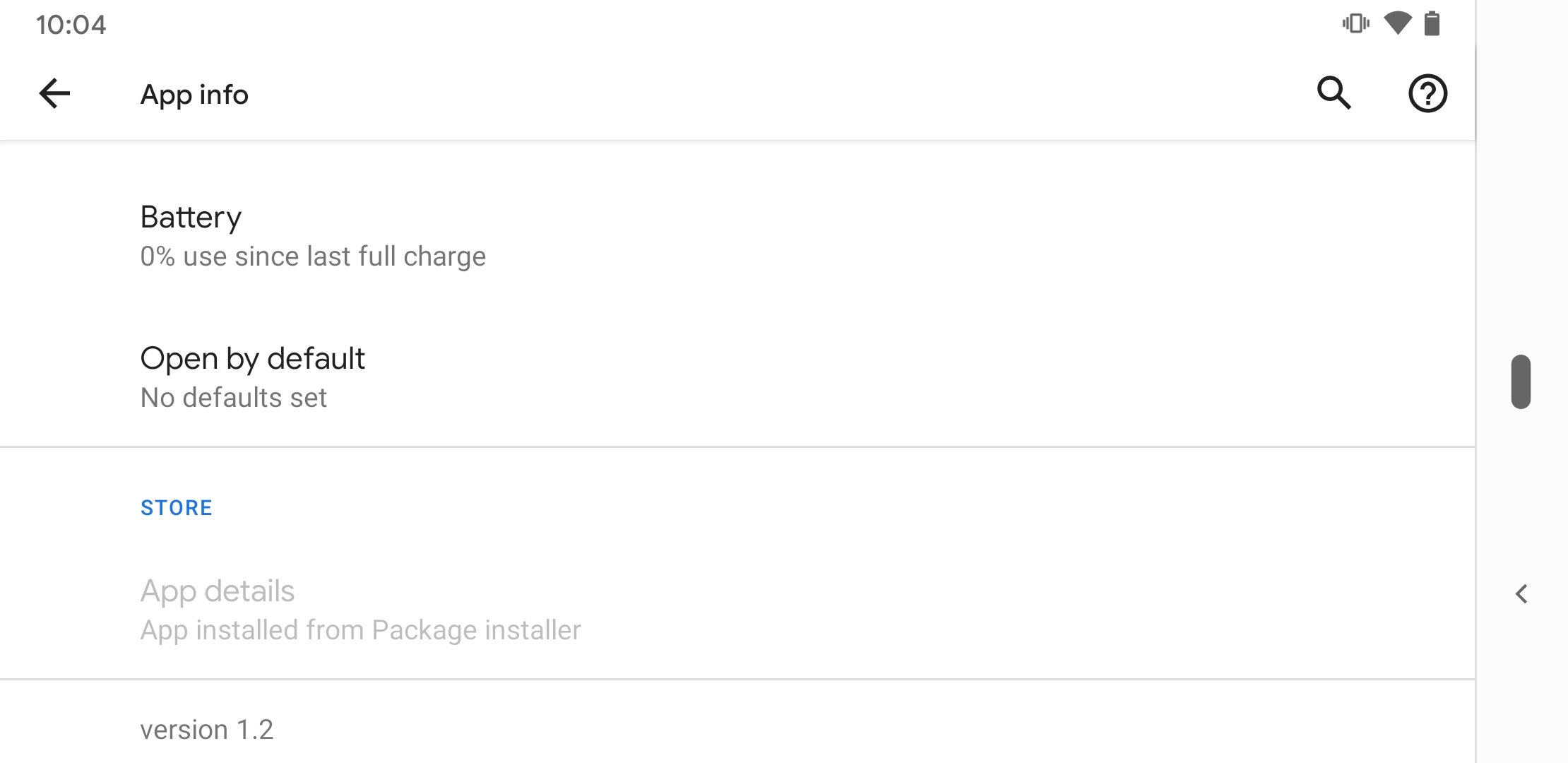Image resolution: width=1568 pixels, height=763 pixels.
Task: Click the blue STORE section header
Action: click(x=176, y=508)
